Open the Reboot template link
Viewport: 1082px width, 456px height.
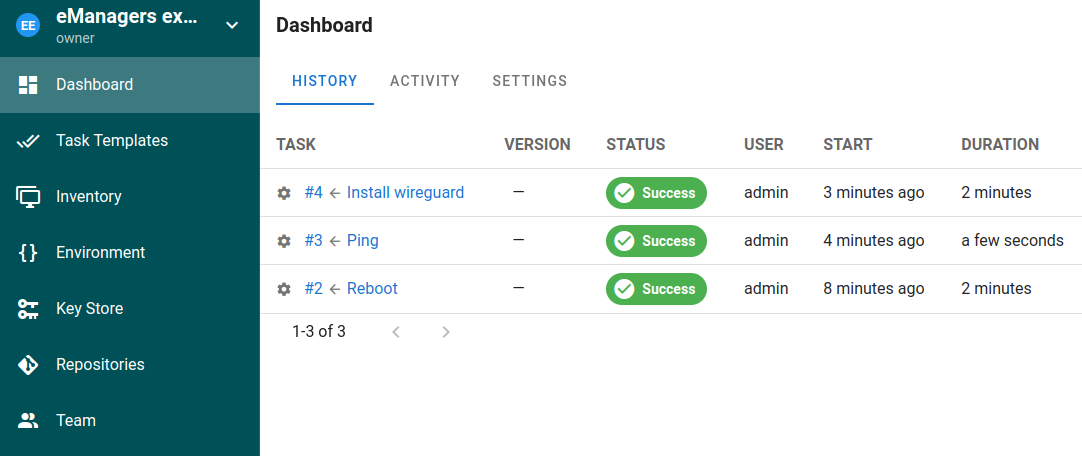coord(372,289)
